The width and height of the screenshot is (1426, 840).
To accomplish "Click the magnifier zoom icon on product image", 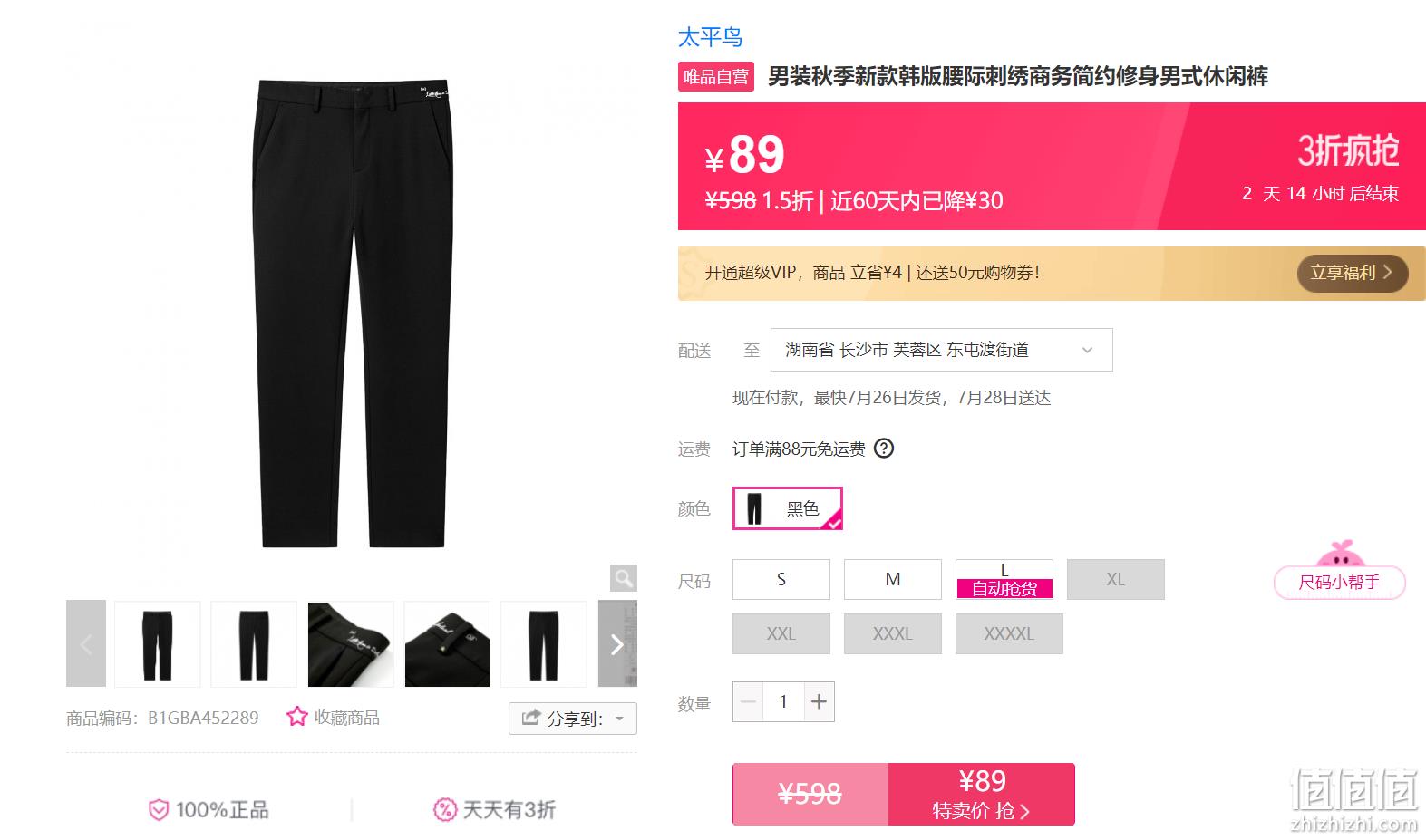I will (624, 578).
